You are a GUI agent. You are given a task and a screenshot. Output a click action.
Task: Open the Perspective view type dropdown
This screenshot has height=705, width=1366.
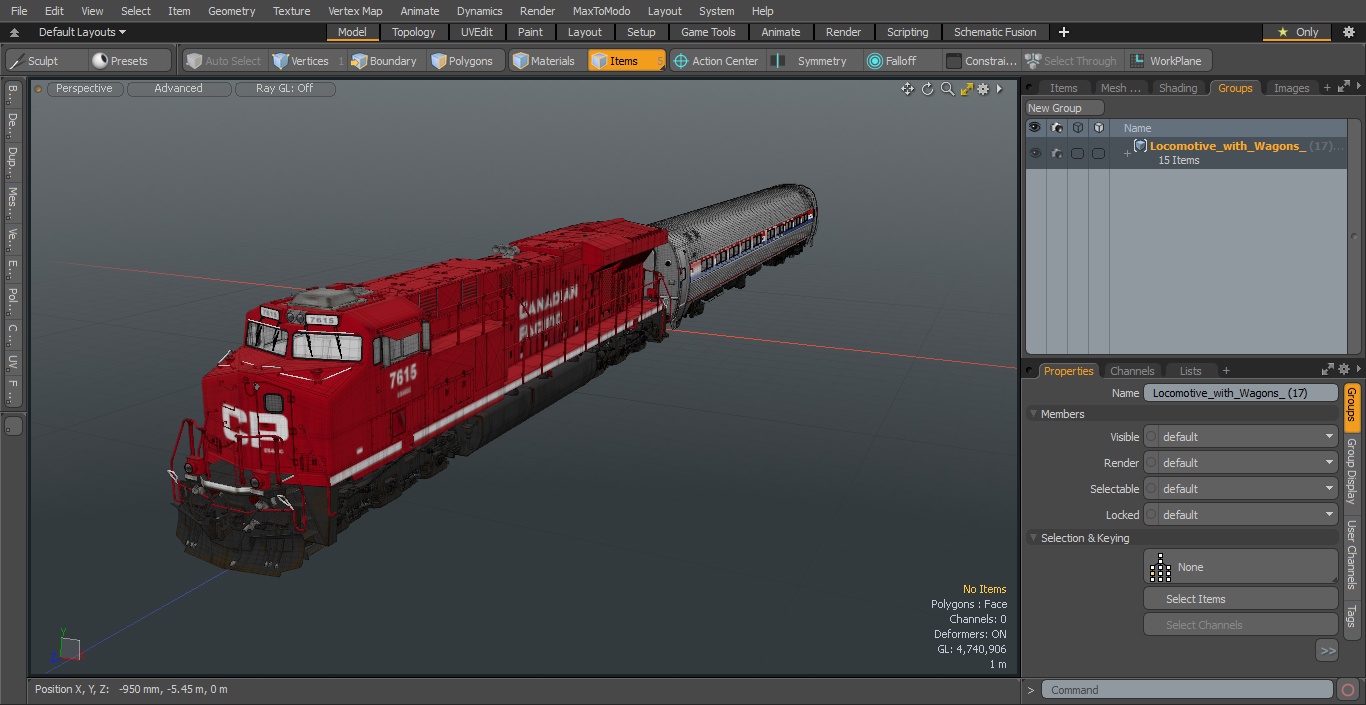click(85, 89)
